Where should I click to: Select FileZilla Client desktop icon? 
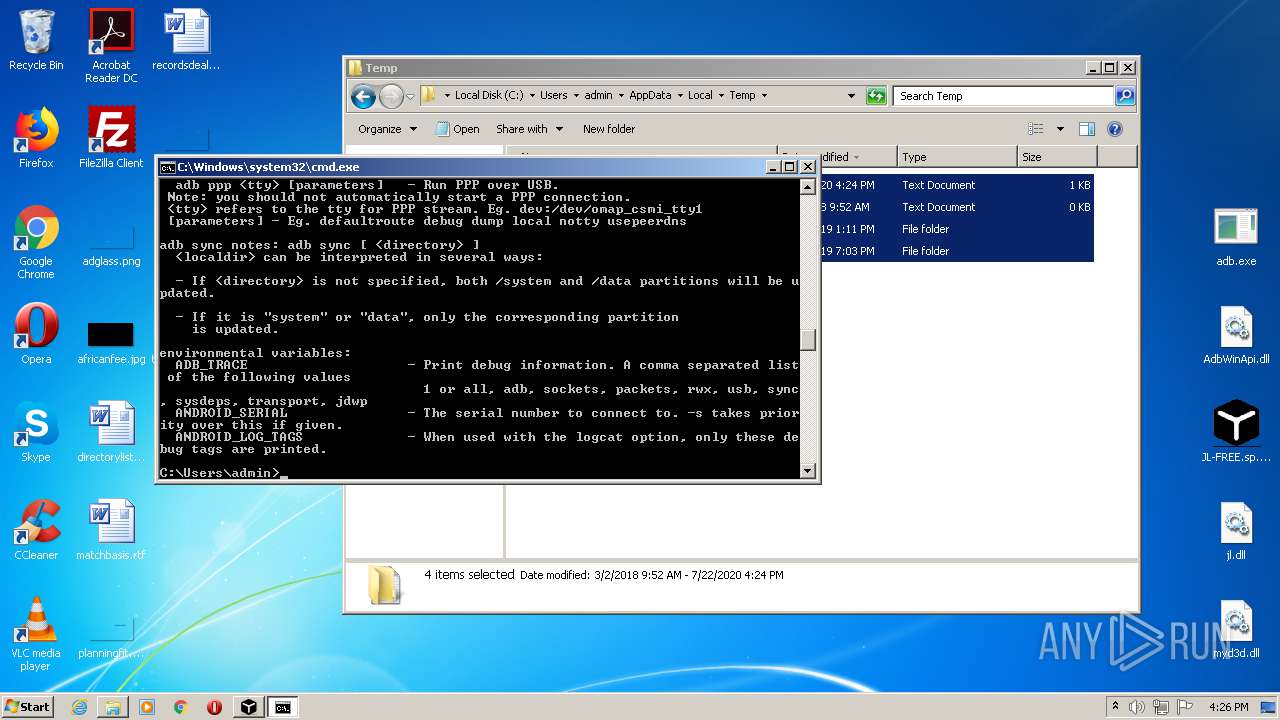click(111, 138)
